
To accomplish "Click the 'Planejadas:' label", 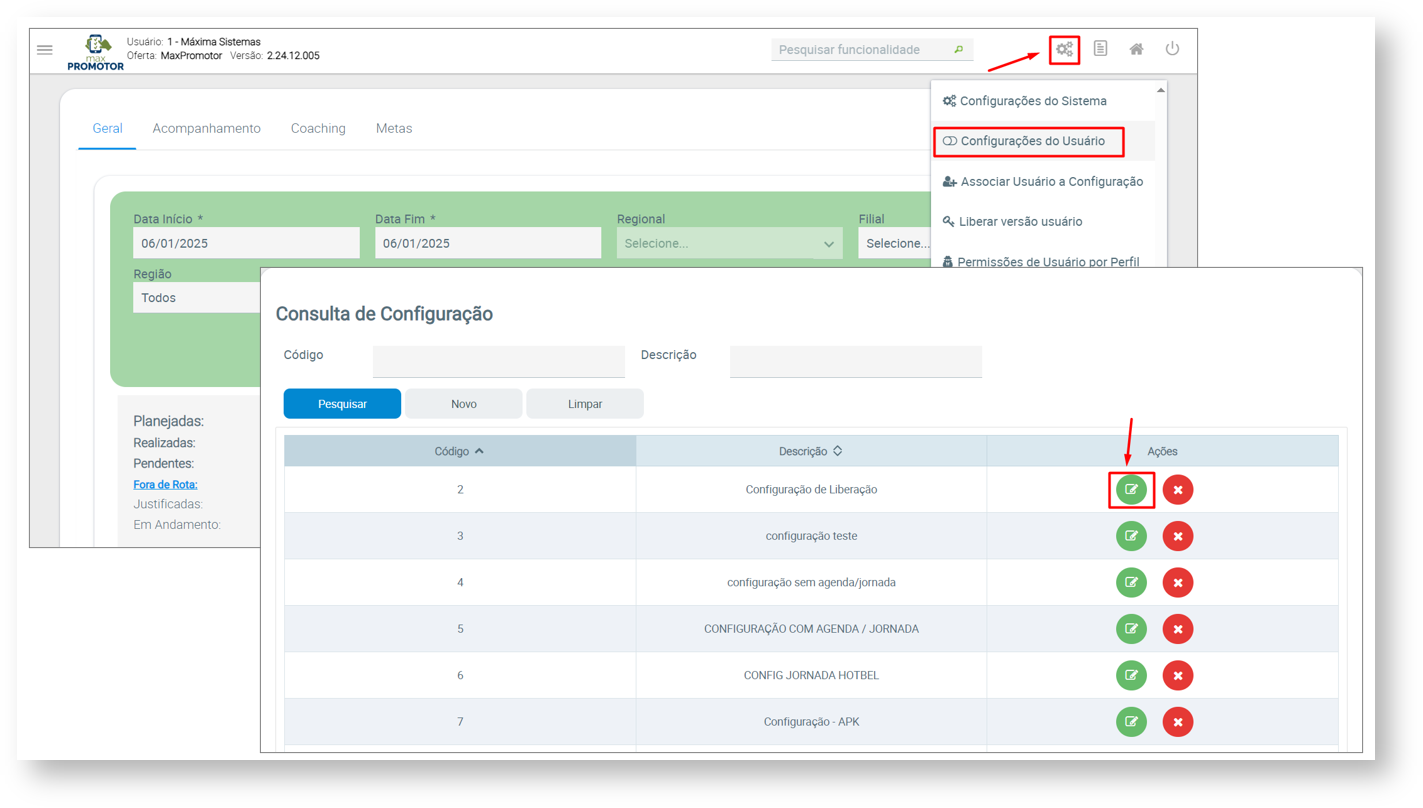I will [168, 422].
